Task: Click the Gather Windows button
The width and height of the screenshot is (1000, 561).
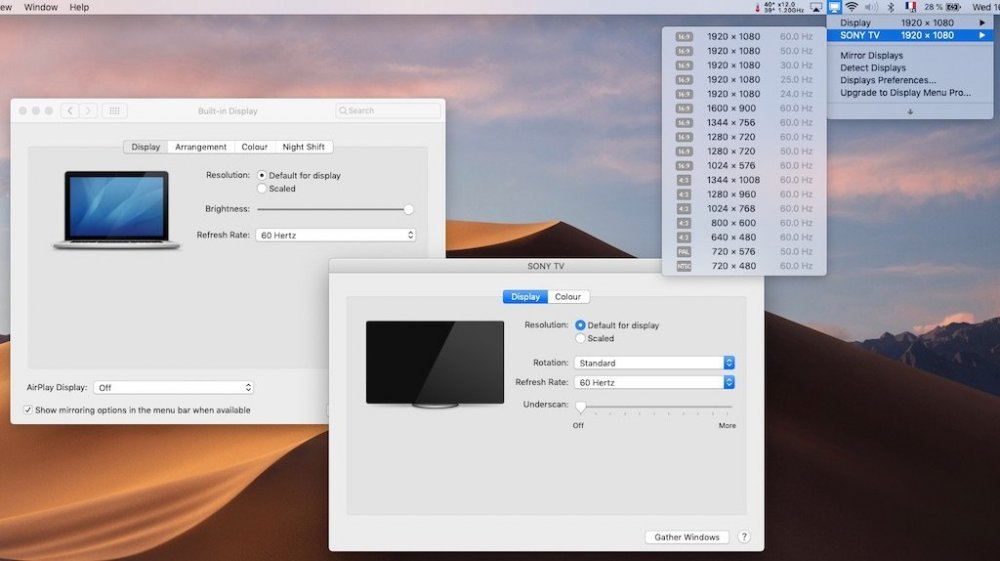Action: point(687,537)
